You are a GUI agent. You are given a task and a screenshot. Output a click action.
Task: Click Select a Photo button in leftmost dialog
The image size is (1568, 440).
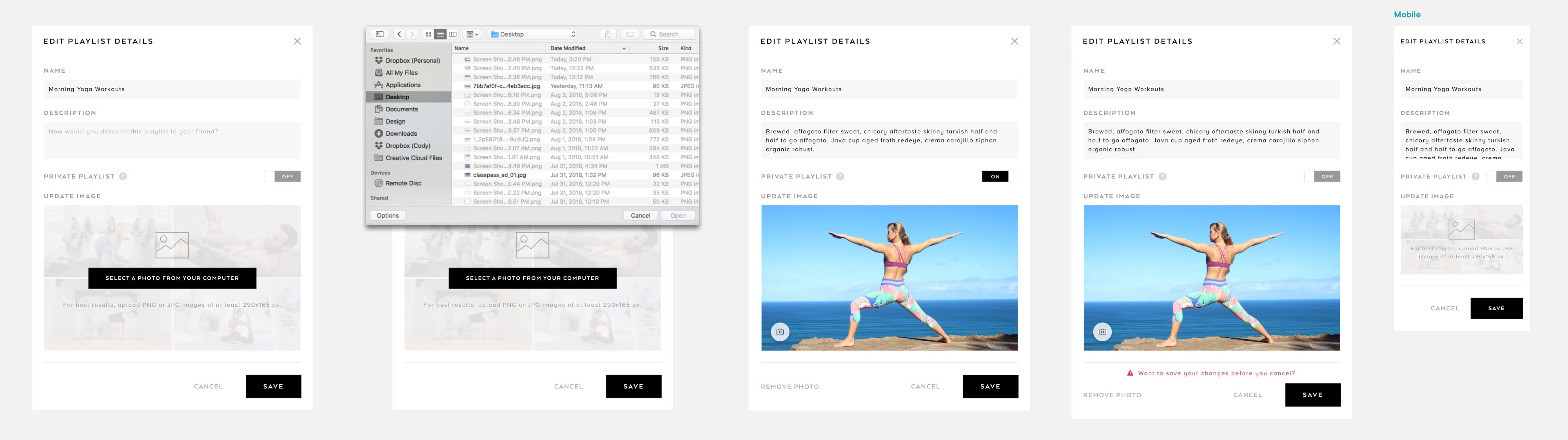172,278
